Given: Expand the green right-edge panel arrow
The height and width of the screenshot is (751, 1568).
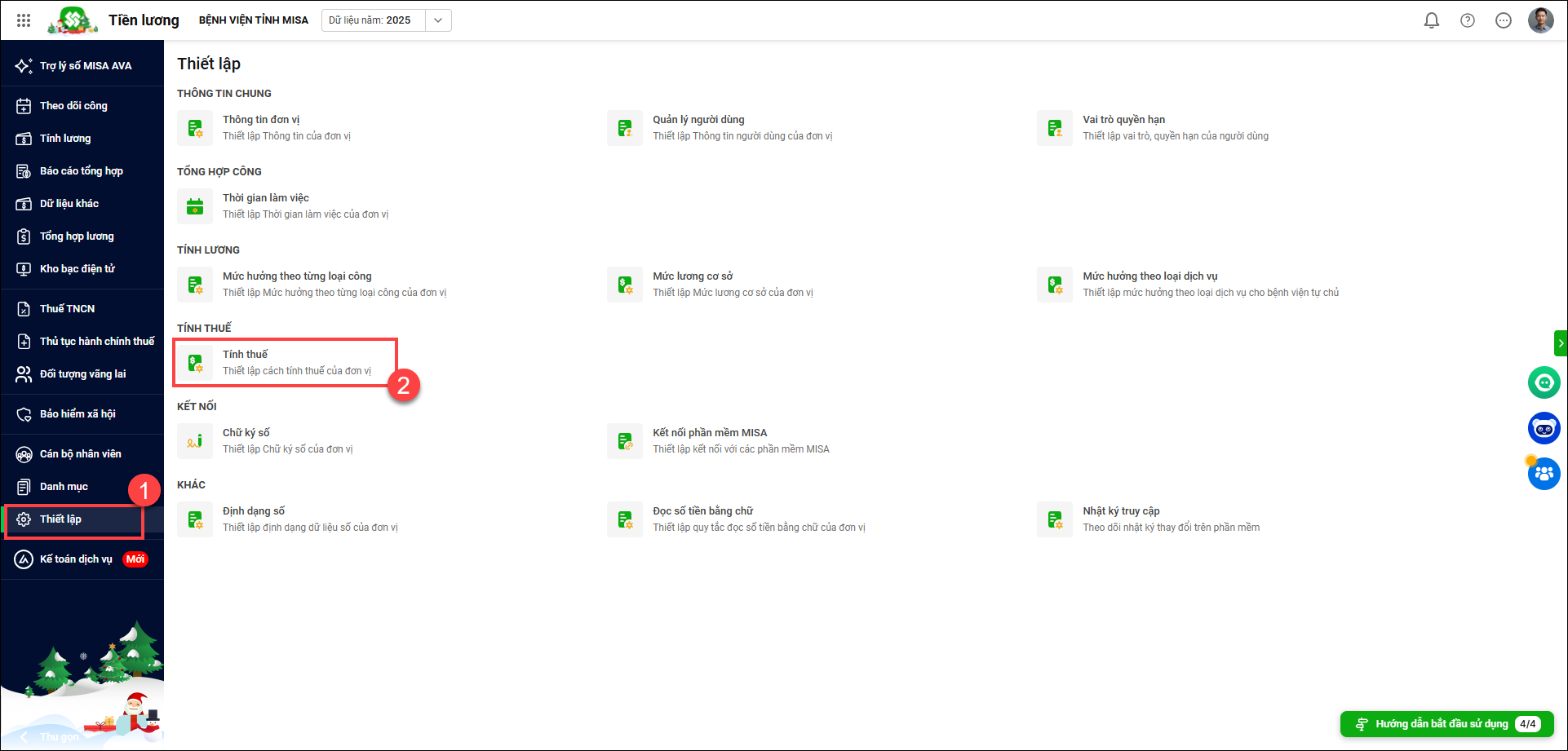Looking at the screenshot, I should [x=1560, y=343].
